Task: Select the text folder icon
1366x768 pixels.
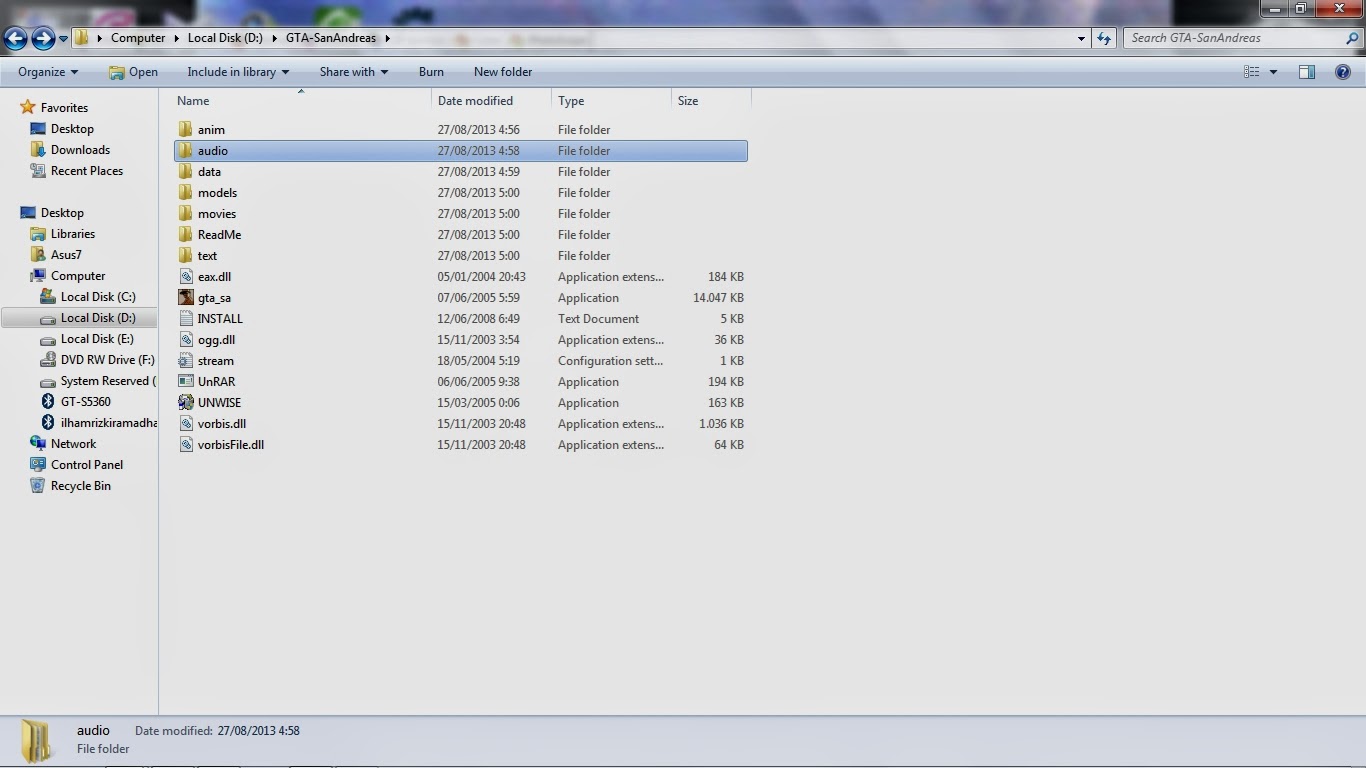Action: [x=186, y=256]
